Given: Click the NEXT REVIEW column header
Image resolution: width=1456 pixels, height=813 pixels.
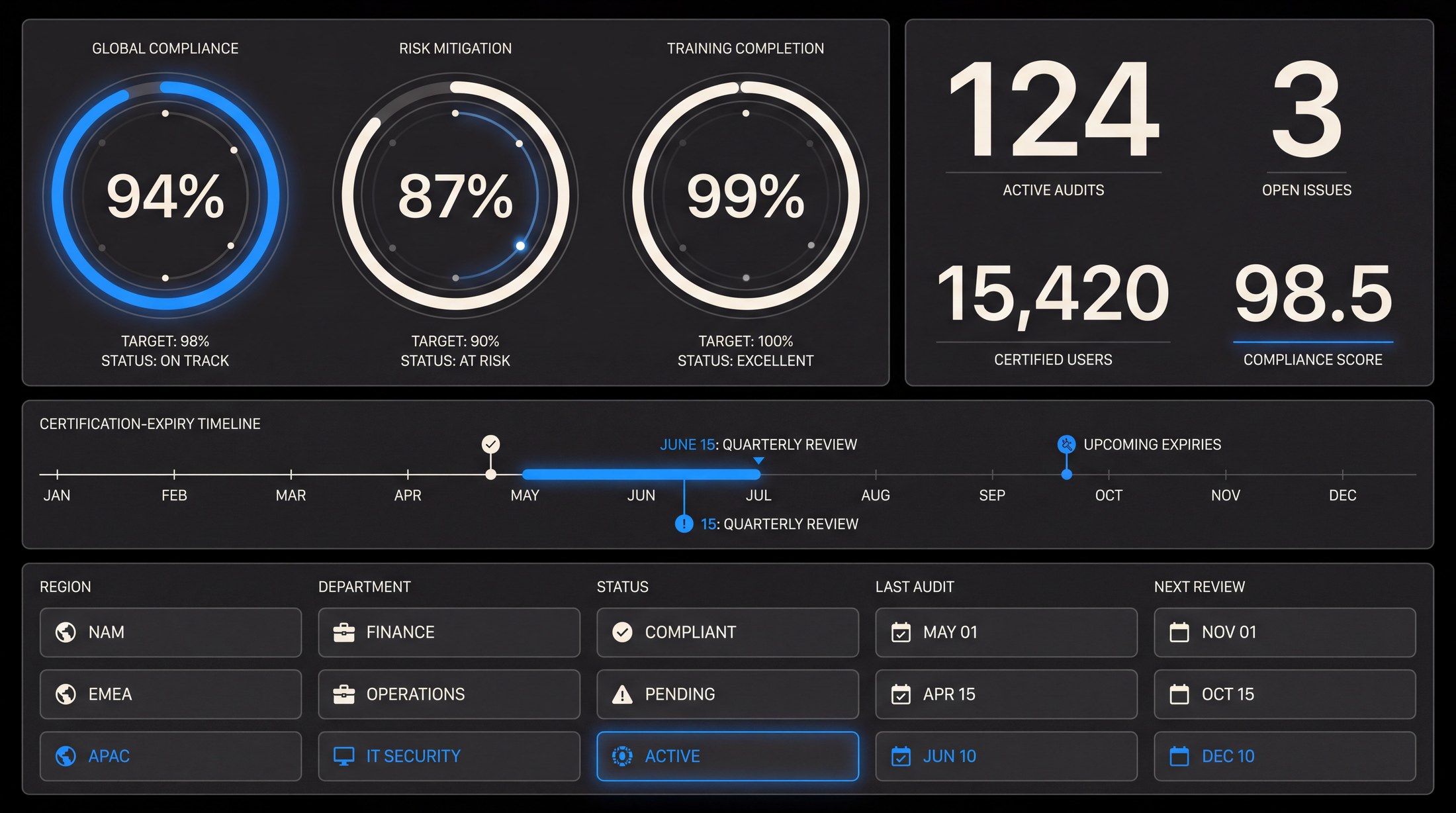Looking at the screenshot, I should pos(1199,587).
